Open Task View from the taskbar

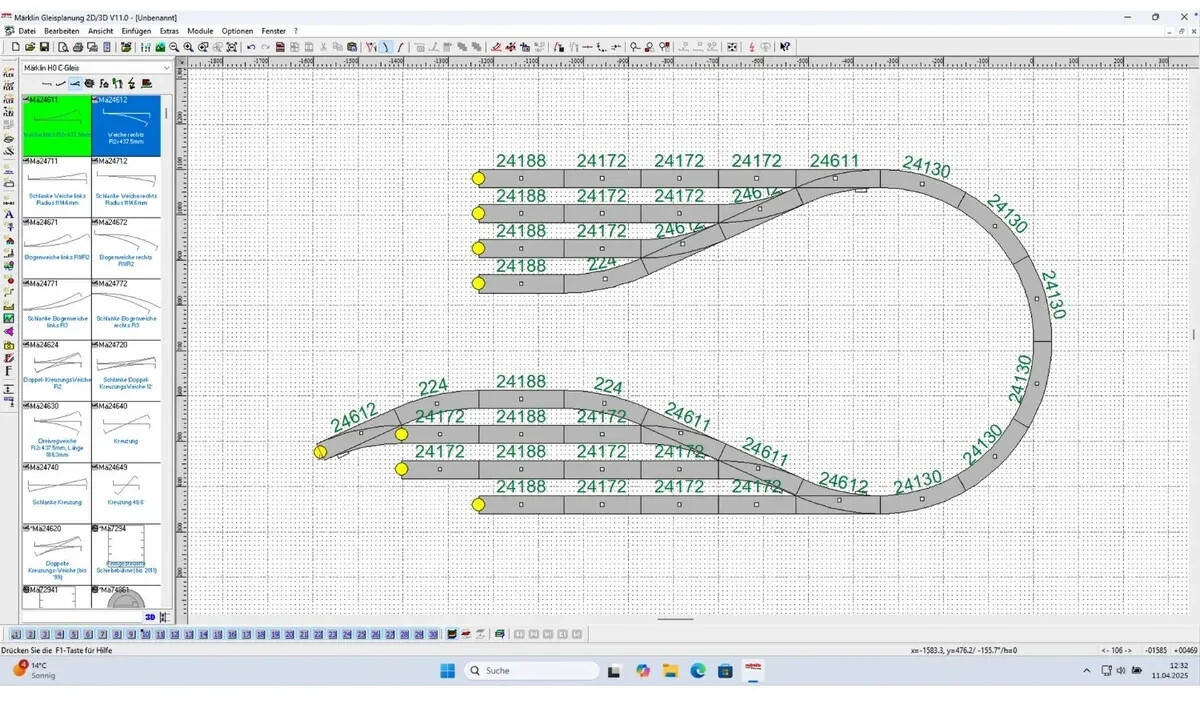614,670
